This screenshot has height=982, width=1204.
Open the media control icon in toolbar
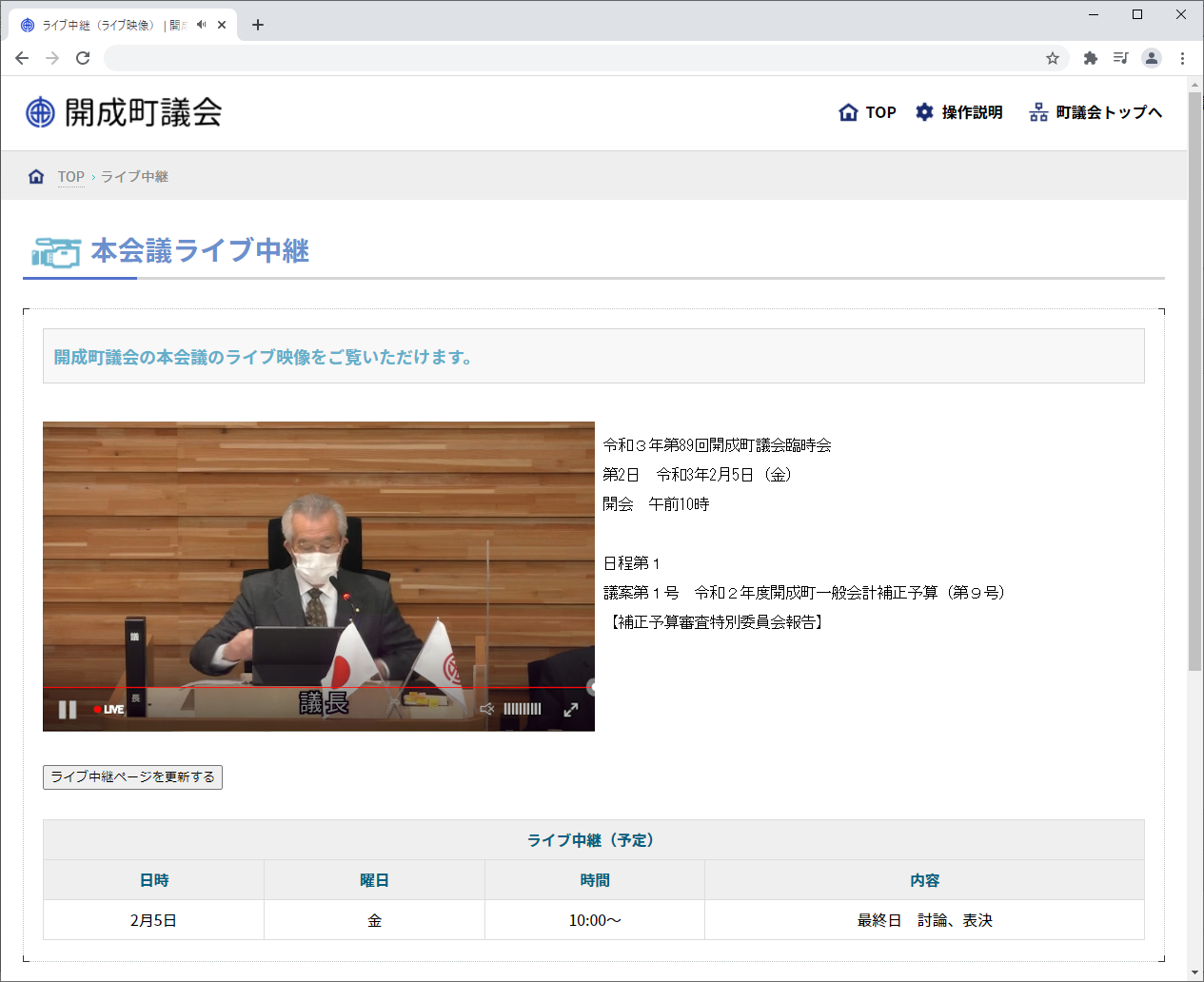click(x=1121, y=58)
